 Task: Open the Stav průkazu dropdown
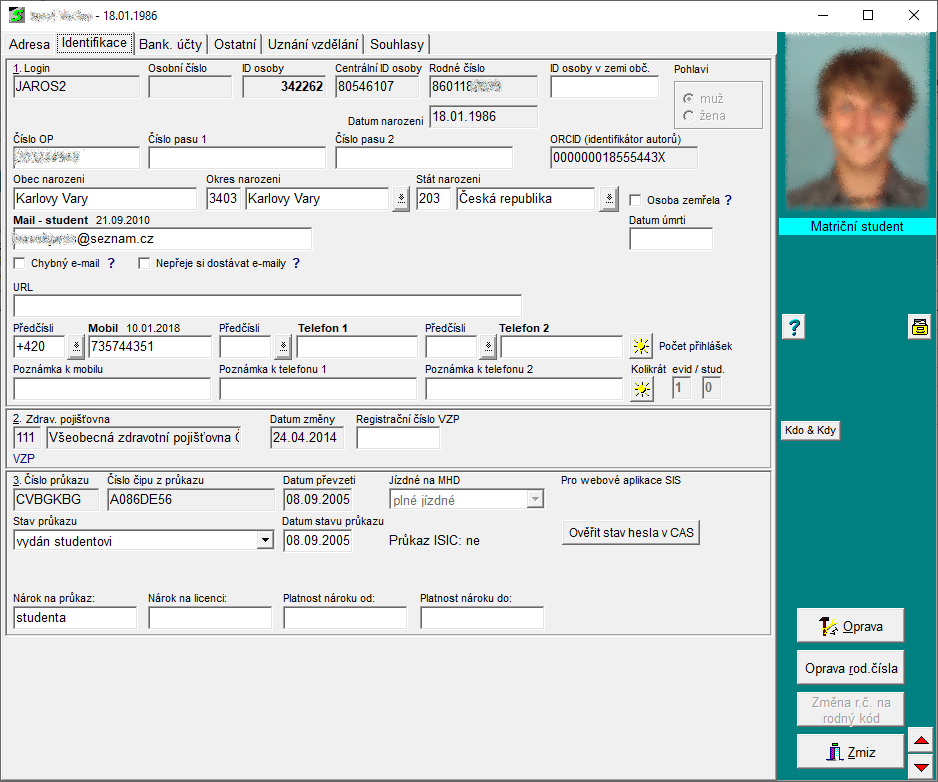pos(265,541)
